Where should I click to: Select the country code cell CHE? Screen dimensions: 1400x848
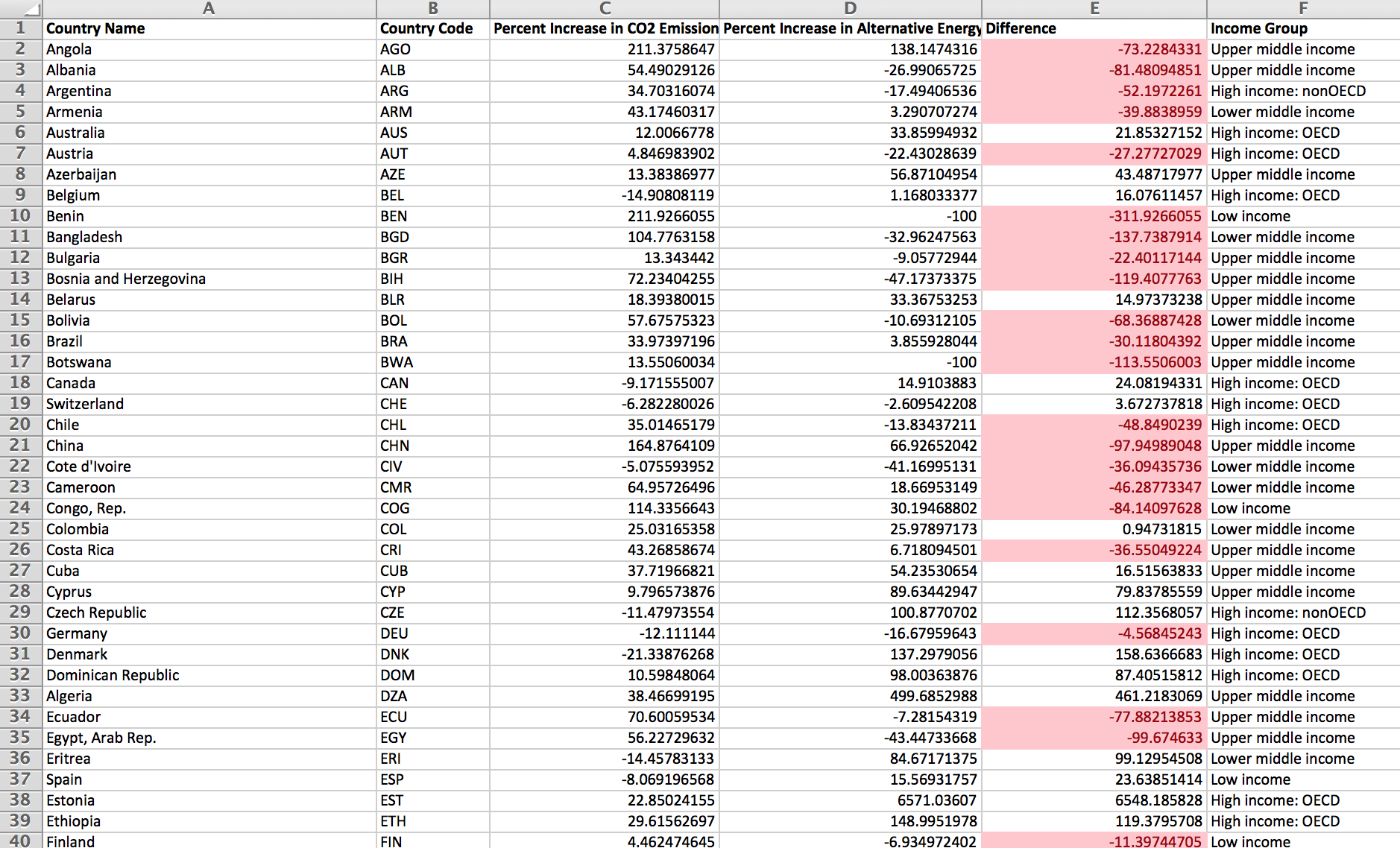tap(394, 404)
